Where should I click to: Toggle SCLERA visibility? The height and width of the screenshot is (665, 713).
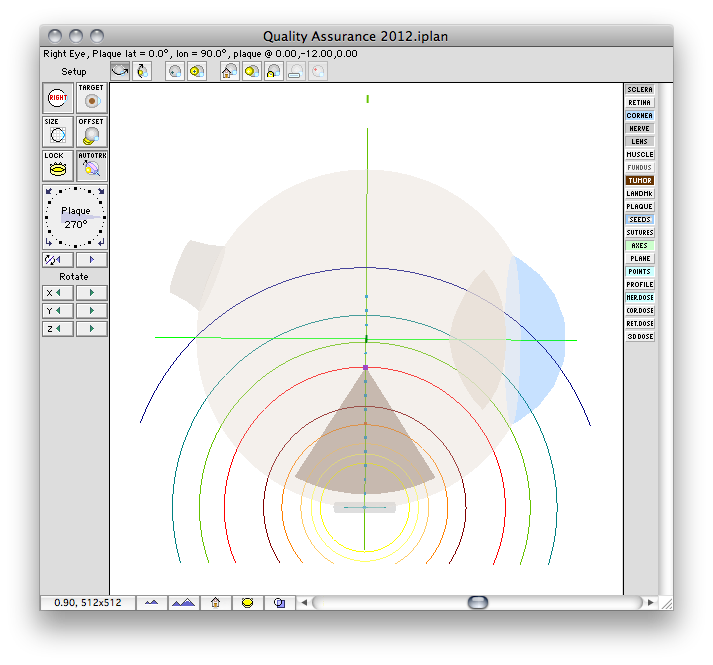pos(640,90)
